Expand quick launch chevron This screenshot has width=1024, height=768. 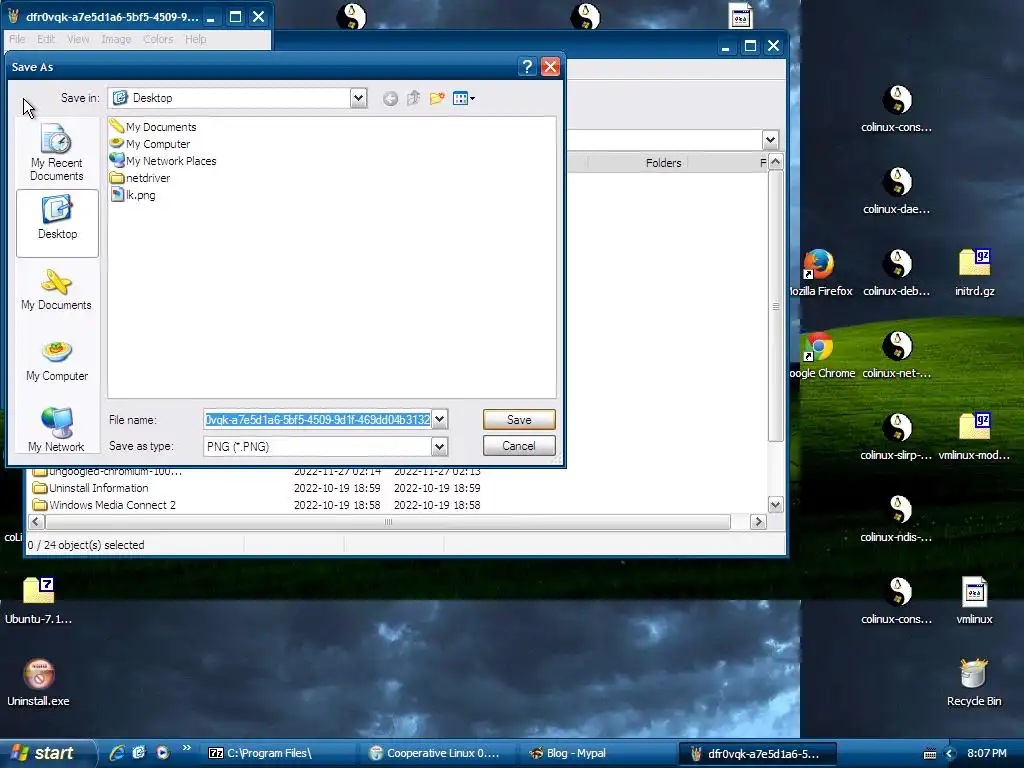tap(187, 748)
